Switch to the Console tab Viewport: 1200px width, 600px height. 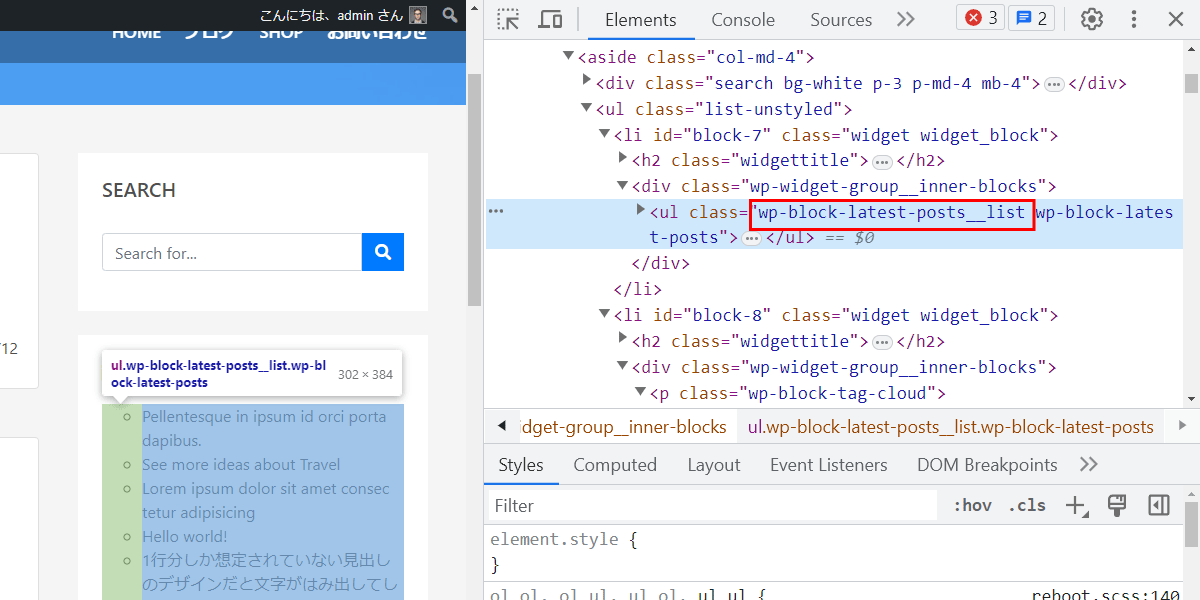click(743, 20)
